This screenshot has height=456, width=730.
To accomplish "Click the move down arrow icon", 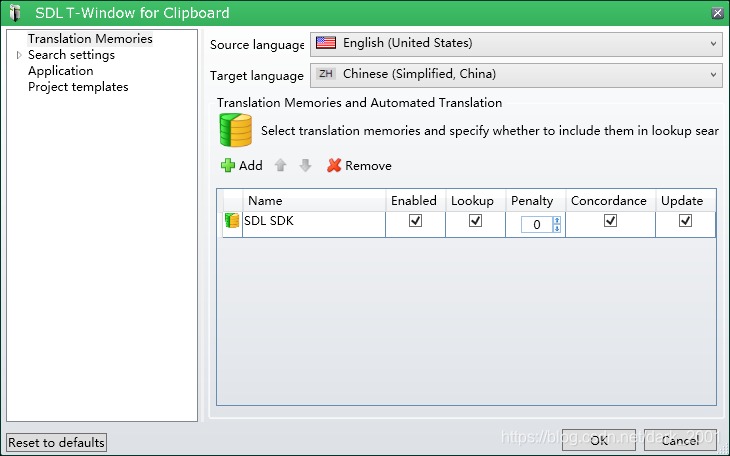I will (x=305, y=165).
